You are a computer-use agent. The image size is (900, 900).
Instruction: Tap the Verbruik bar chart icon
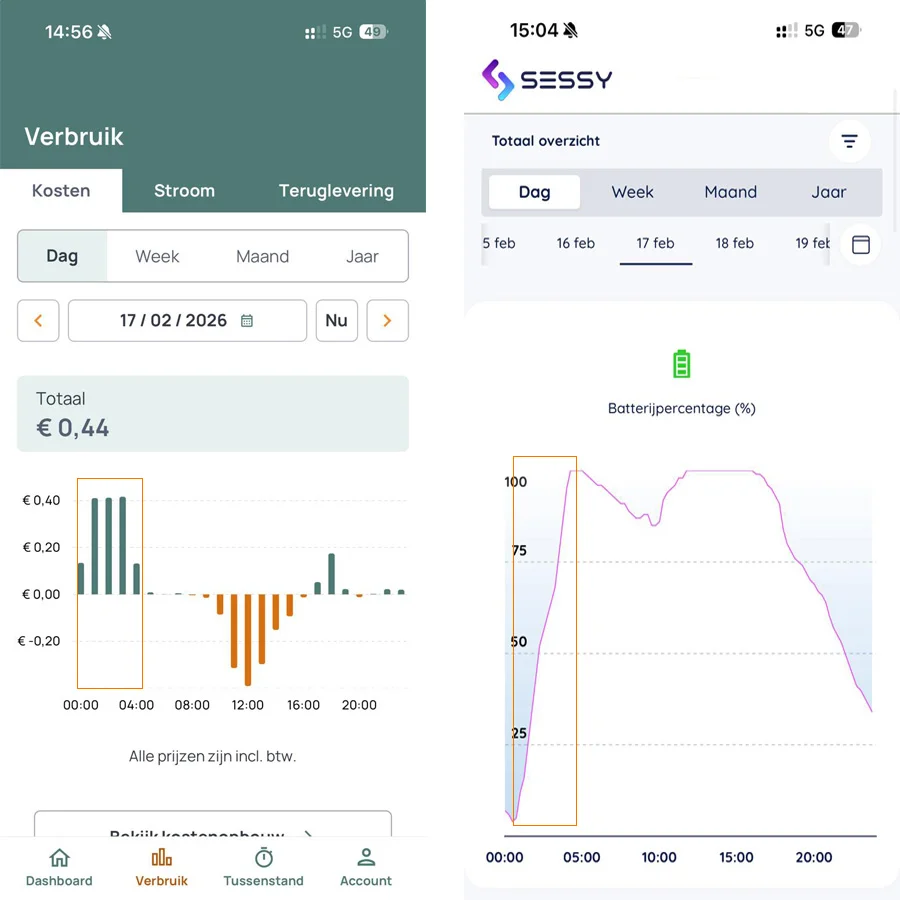(x=161, y=858)
